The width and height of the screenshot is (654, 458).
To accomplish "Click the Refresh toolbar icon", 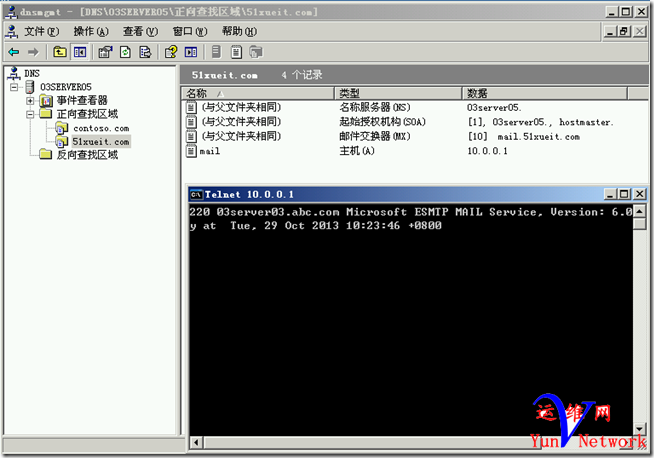I will pyautogui.click(x=125, y=52).
